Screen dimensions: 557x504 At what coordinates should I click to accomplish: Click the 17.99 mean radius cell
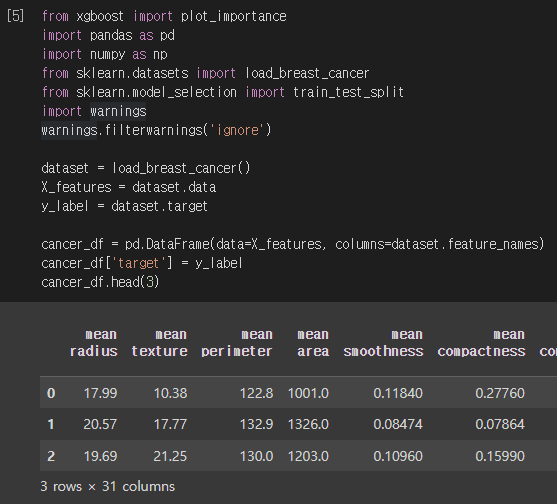[100, 393]
